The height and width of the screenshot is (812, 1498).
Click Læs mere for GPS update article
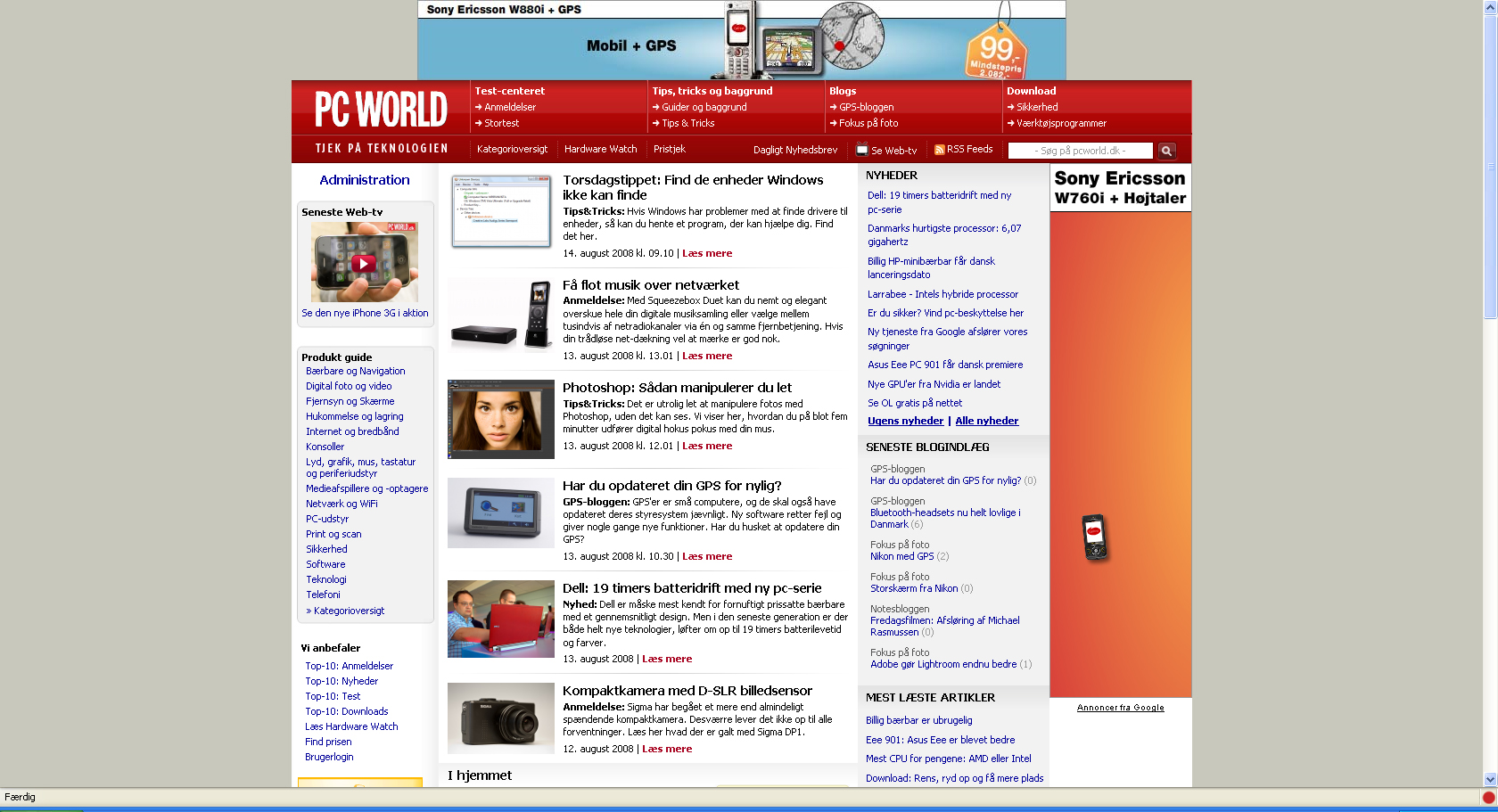coord(707,556)
